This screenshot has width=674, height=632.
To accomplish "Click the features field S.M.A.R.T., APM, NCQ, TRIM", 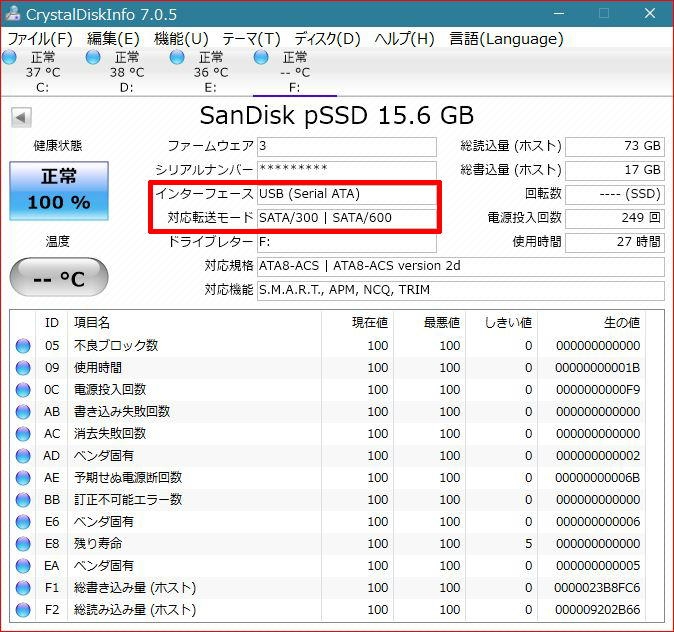I will click(x=461, y=290).
